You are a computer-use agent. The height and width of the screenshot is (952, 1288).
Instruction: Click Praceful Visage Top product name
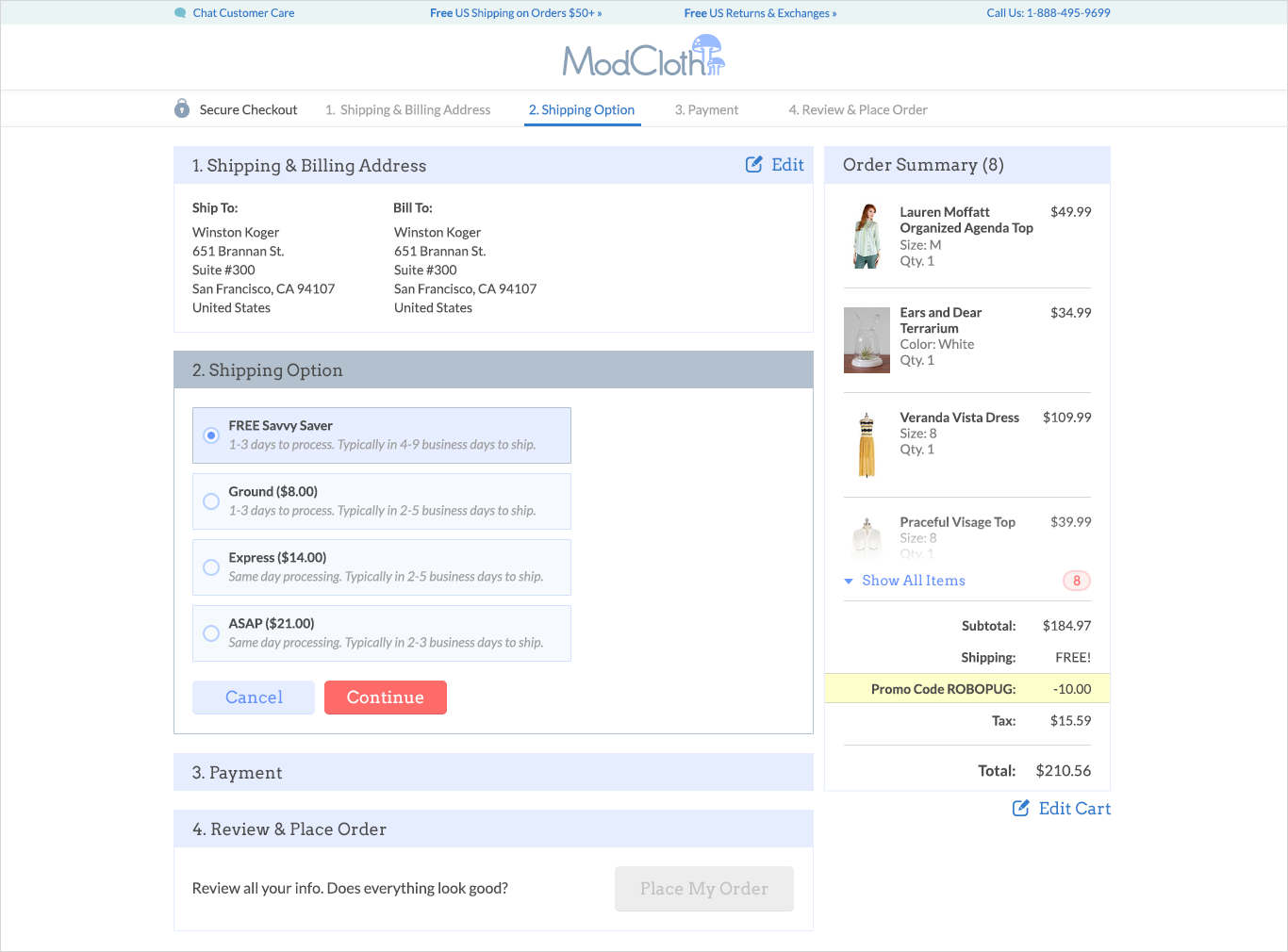[958, 522]
